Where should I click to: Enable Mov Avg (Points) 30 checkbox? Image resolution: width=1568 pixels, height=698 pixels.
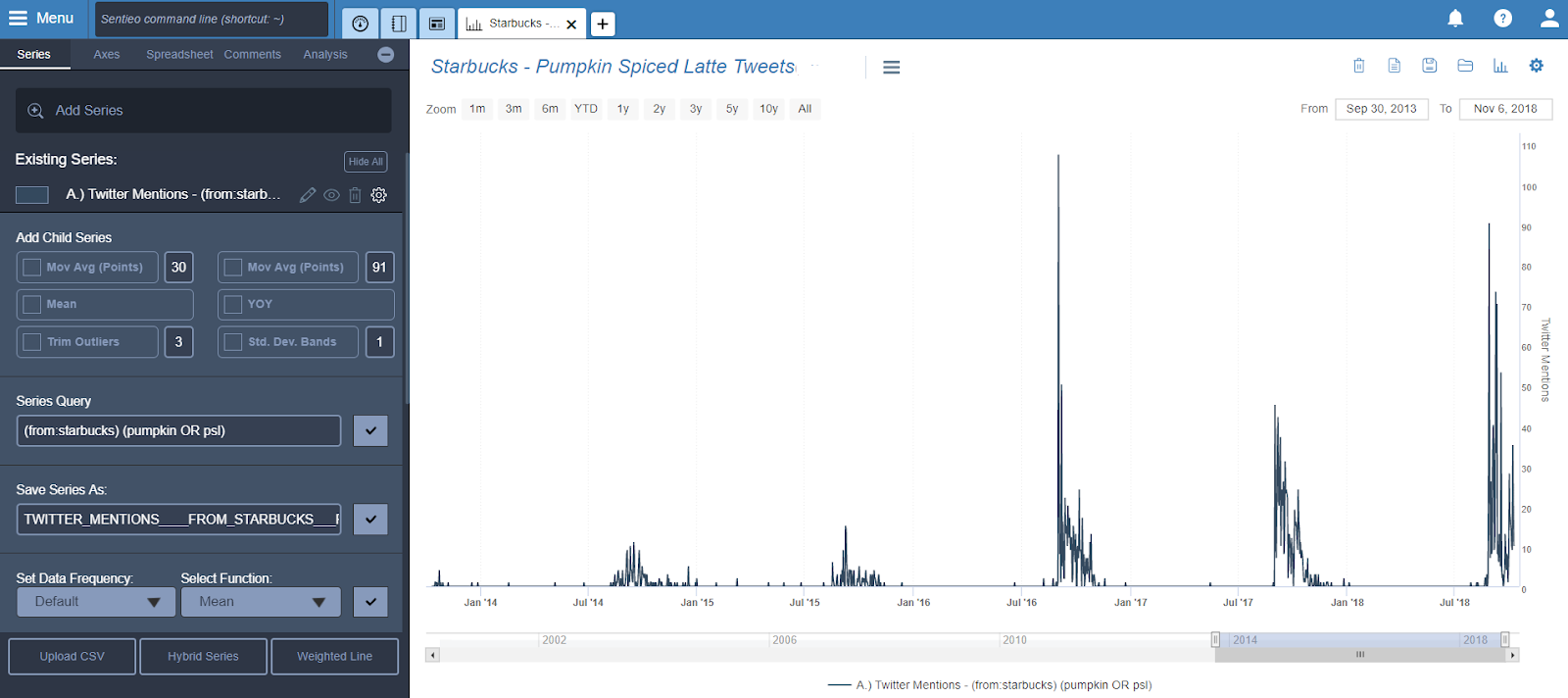click(31, 267)
